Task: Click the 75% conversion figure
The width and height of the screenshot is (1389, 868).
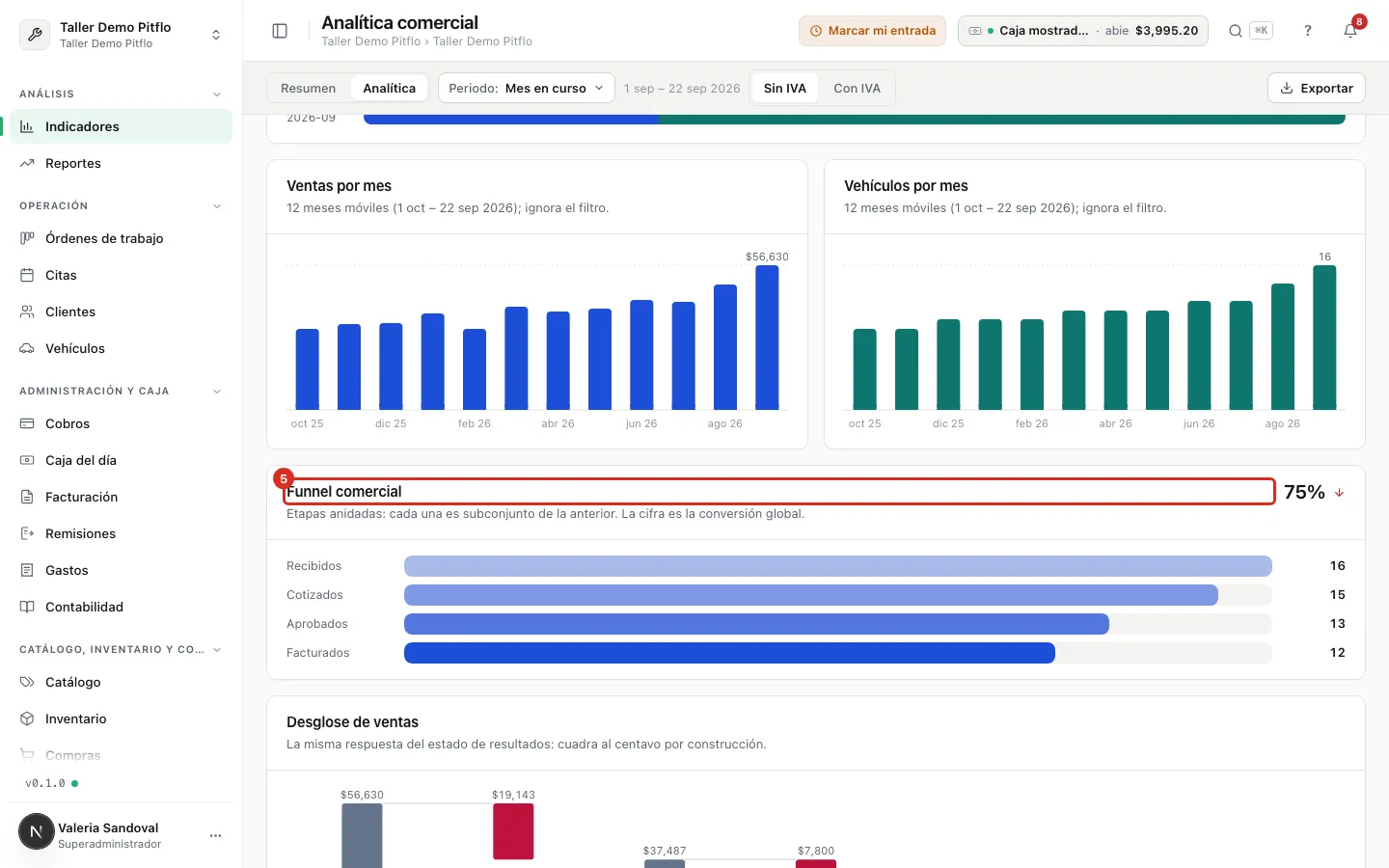Action: click(1304, 493)
